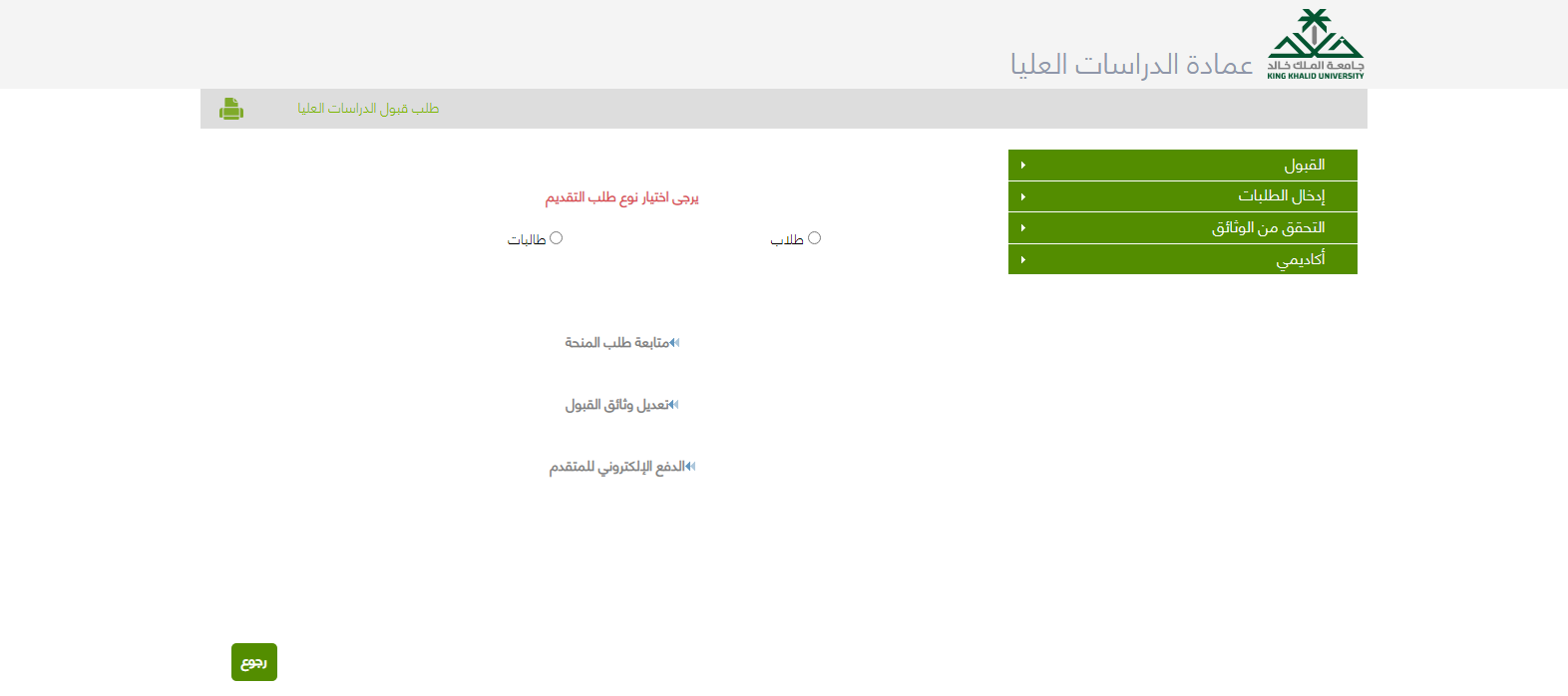
Task: Open the الدفع الإلكتروني للمتقدم link
Action: [x=616, y=467]
